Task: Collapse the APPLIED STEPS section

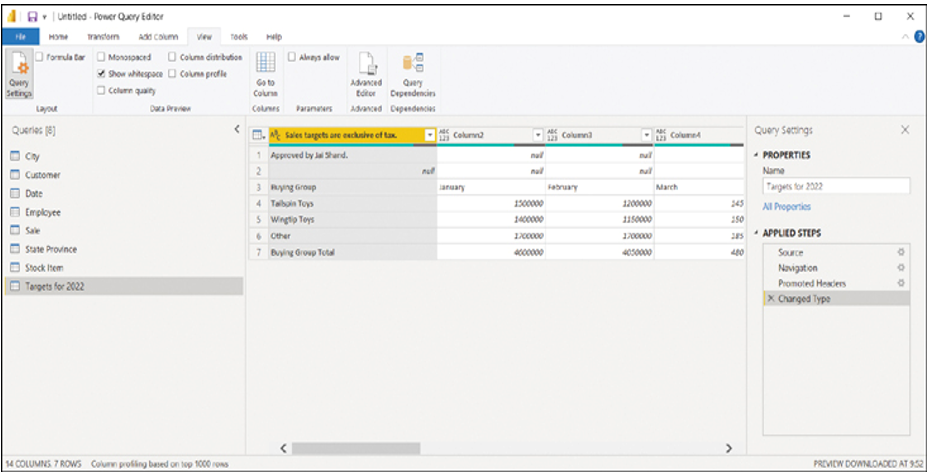Action: [x=756, y=233]
